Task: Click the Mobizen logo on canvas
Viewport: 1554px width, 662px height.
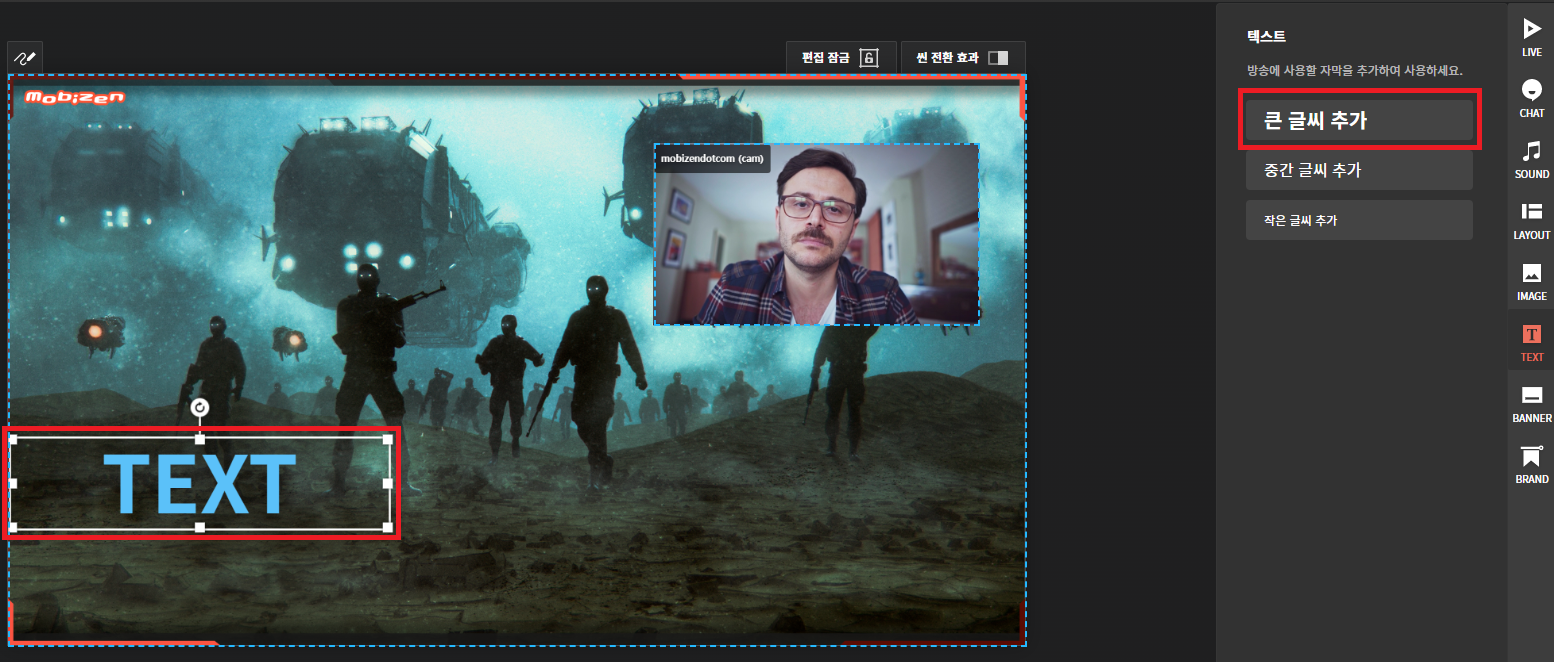Action: tap(74, 97)
